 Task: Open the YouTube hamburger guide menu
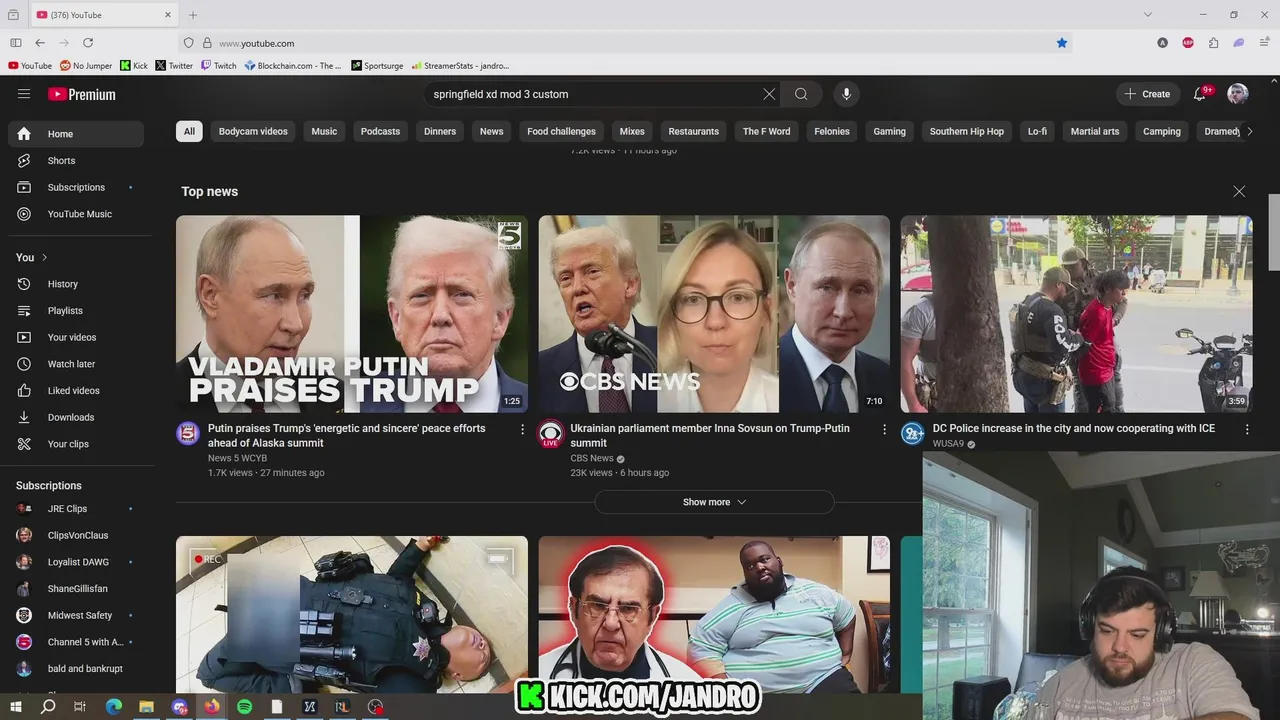point(24,94)
